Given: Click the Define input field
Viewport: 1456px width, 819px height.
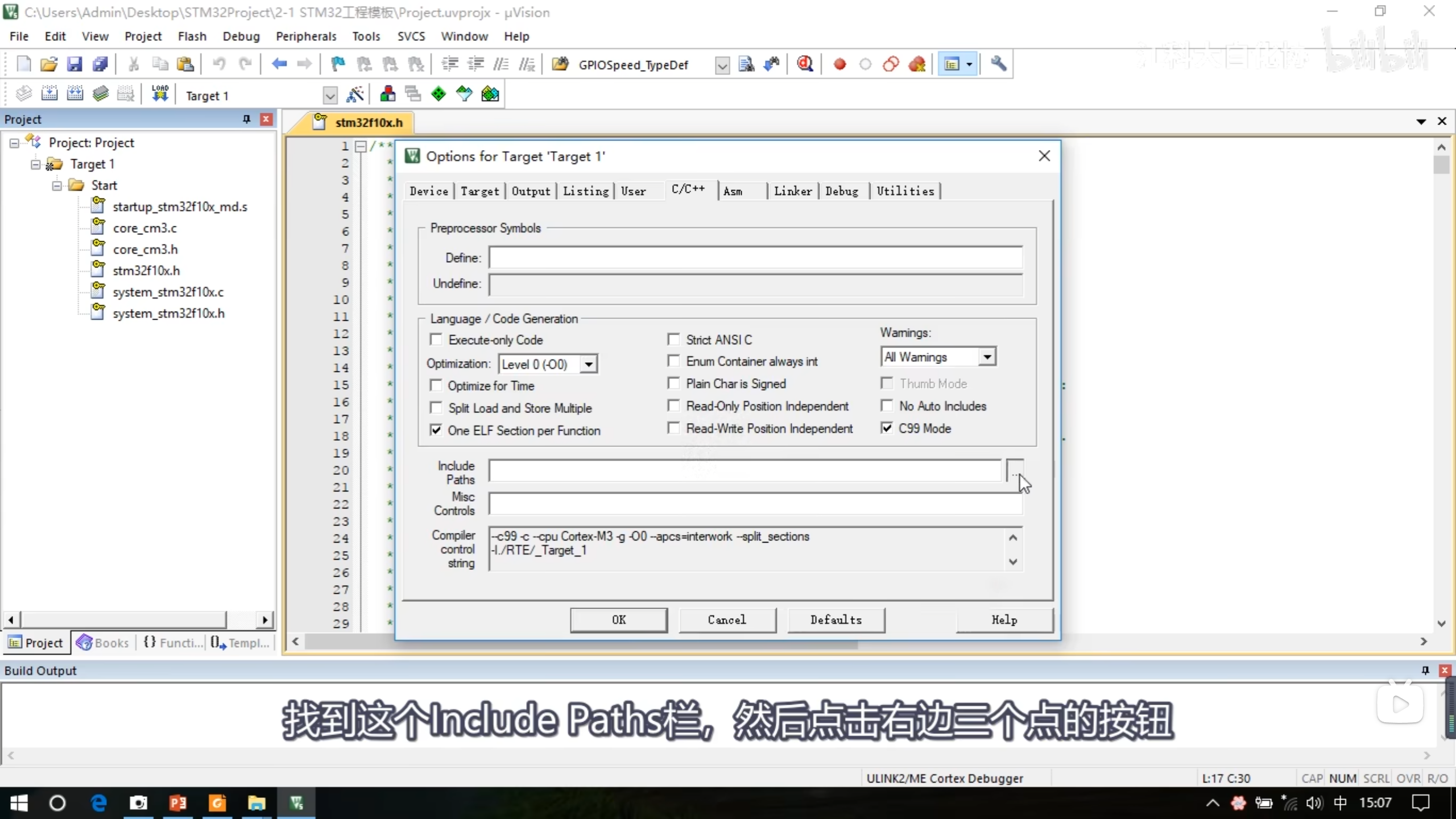Looking at the screenshot, I should [x=755, y=258].
